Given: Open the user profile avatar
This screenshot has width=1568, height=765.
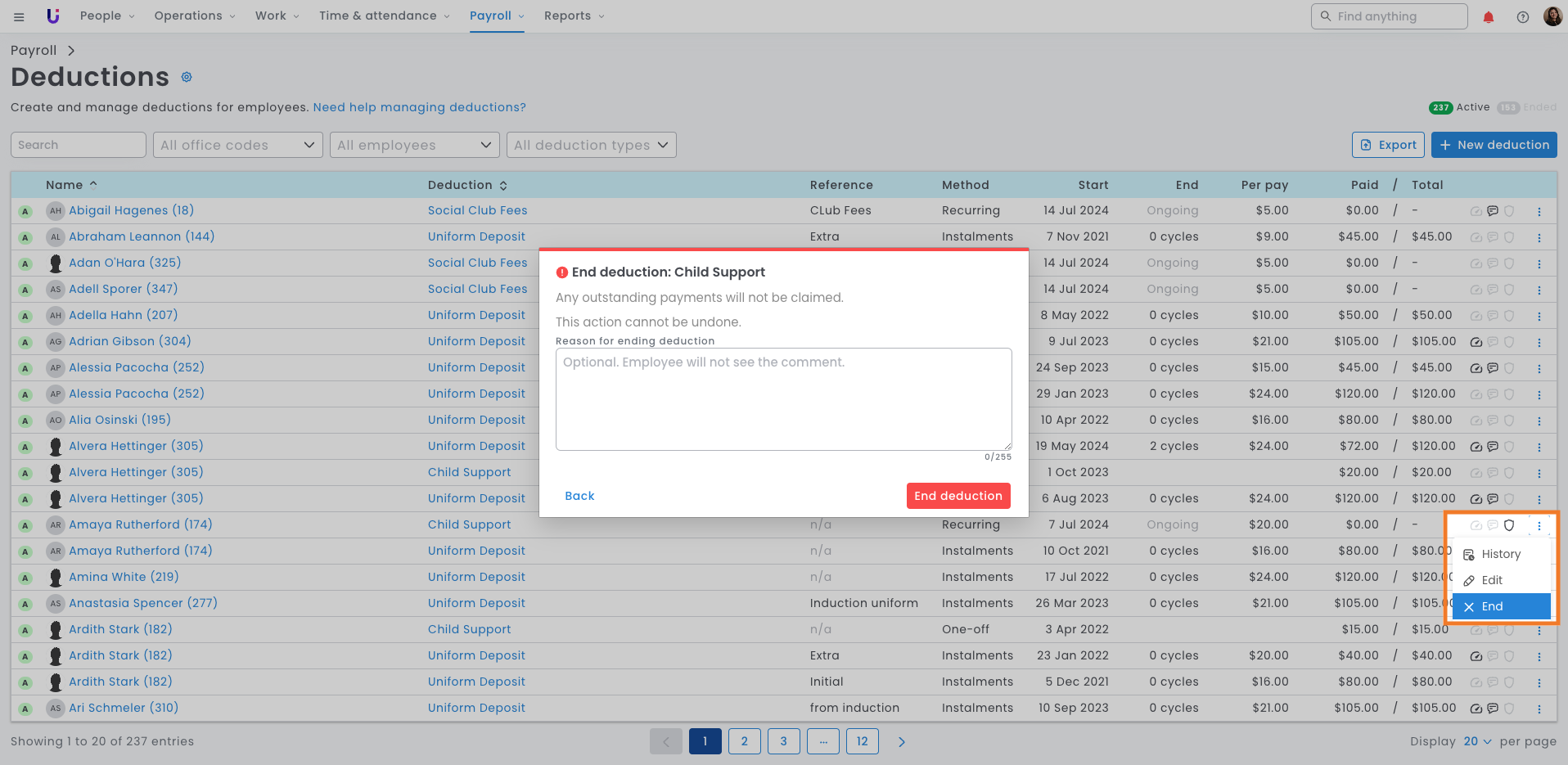Looking at the screenshot, I should point(1552,16).
